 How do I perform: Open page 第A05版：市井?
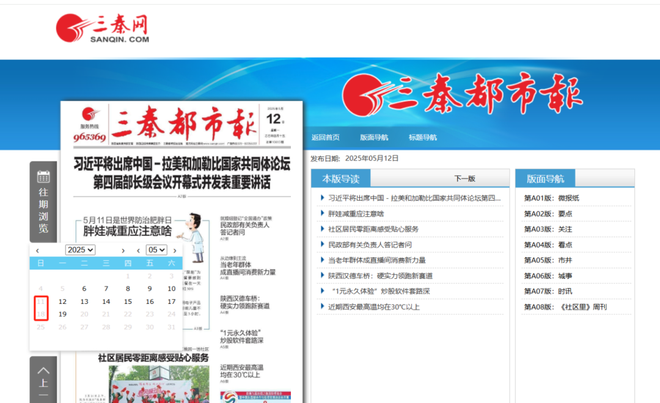click(x=548, y=260)
